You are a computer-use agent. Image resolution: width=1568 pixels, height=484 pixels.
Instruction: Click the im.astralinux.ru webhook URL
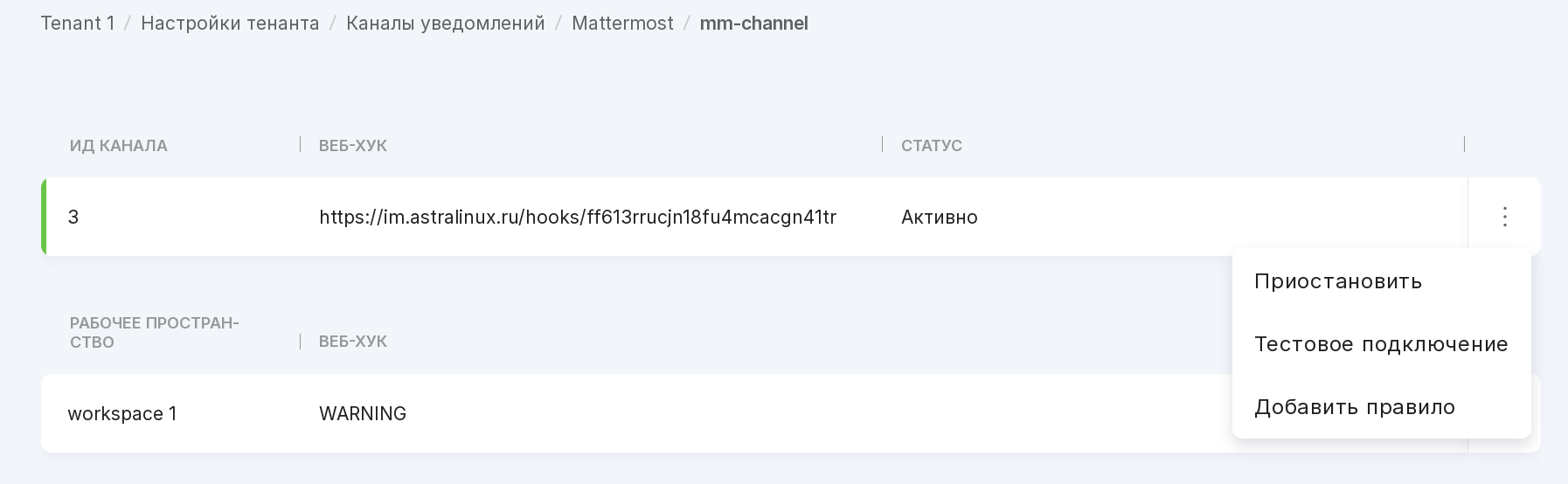pyautogui.click(x=578, y=218)
